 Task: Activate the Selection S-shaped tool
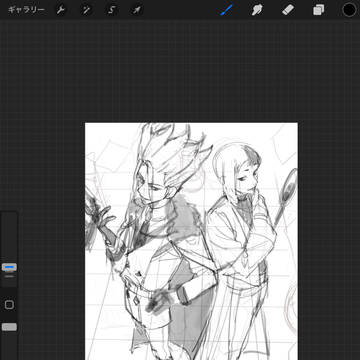tap(111, 10)
